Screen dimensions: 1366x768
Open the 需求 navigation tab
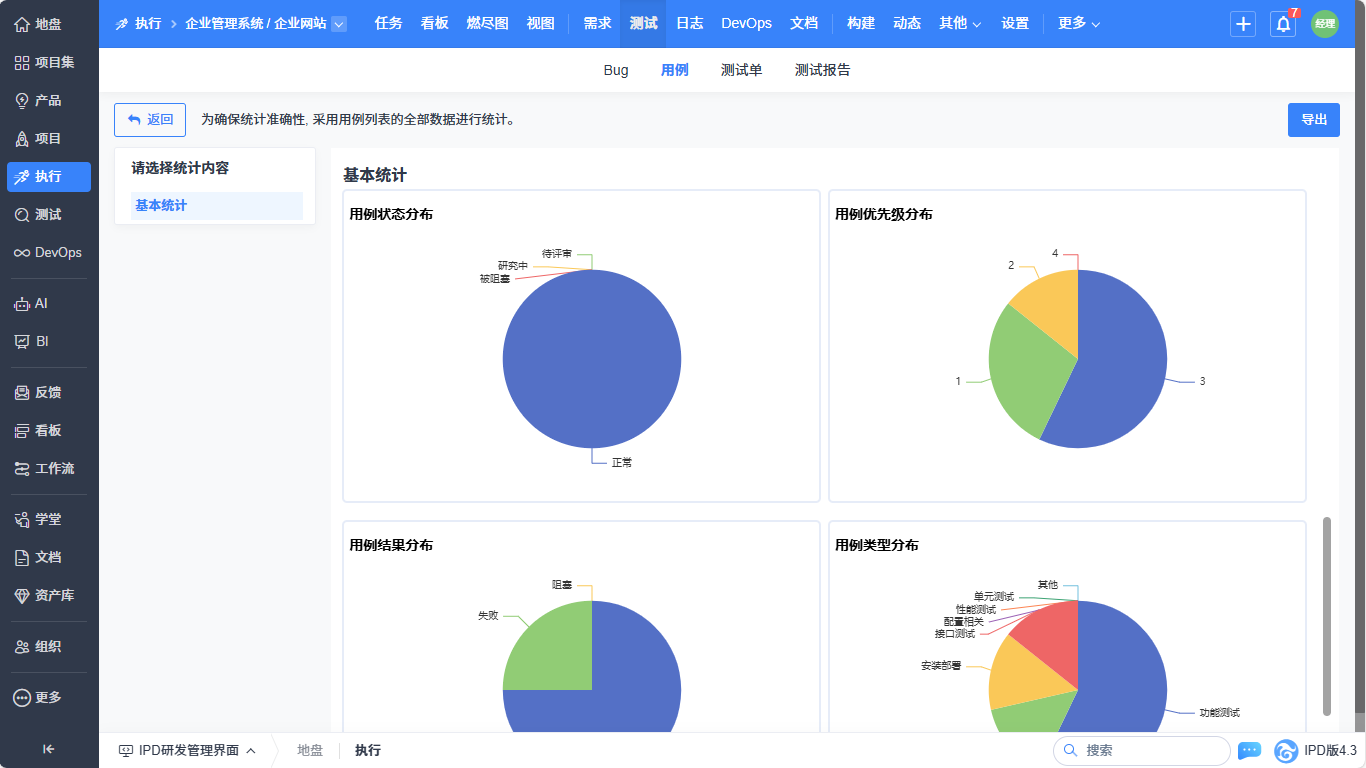[x=597, y=23]
